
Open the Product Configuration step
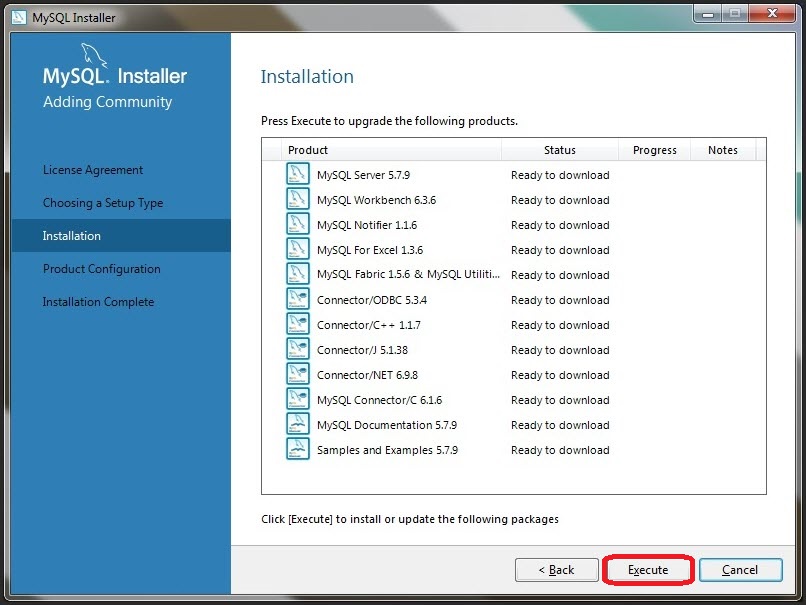pyautogui.click(x=102, y=269)
